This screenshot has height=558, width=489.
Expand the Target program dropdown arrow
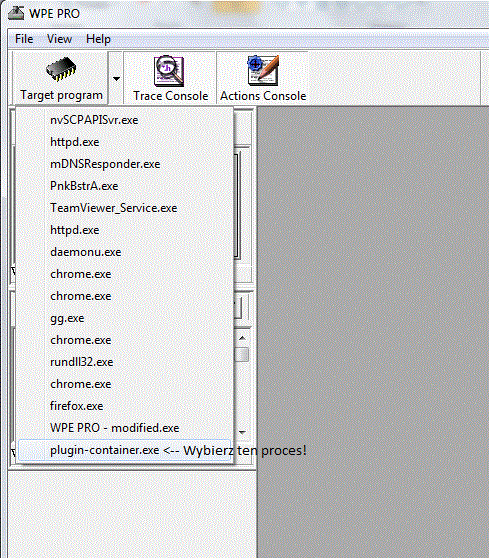point(116,79)
